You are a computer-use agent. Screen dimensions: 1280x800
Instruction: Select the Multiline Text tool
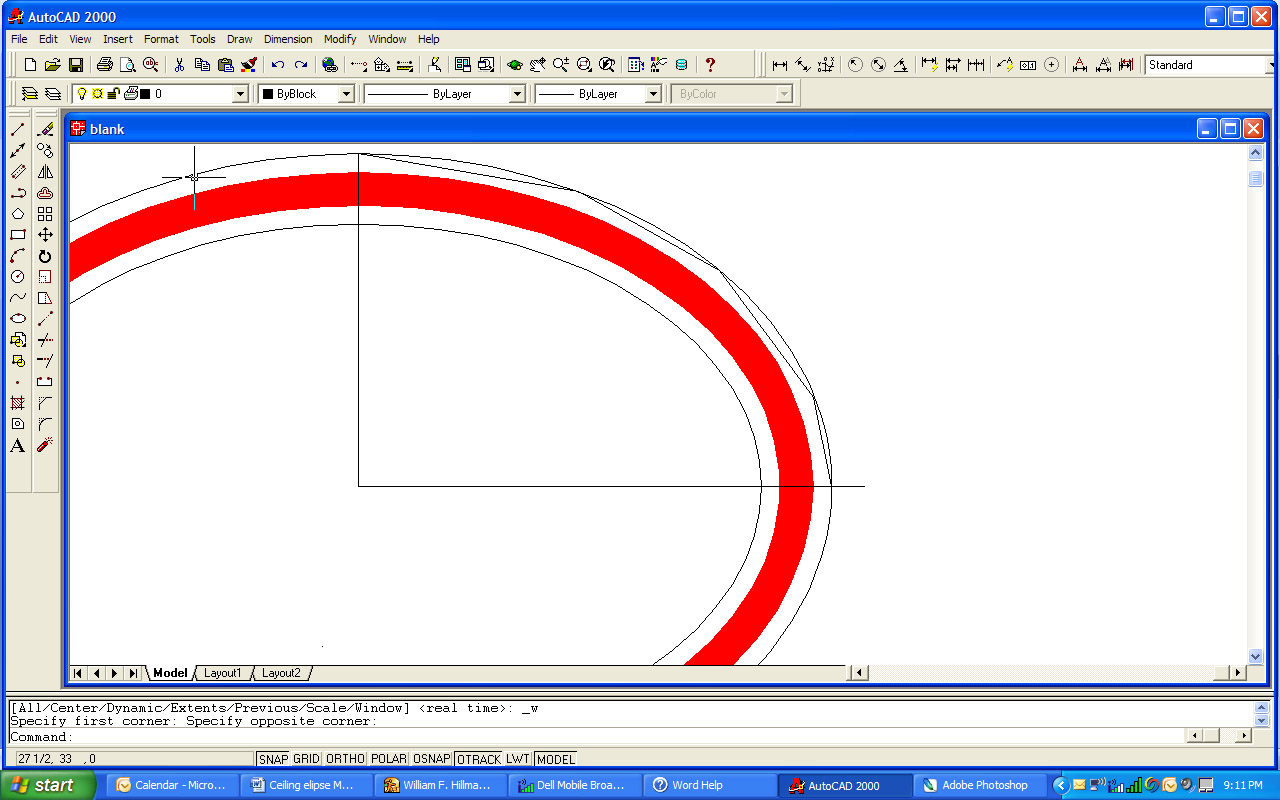click(x=17, y=445)
